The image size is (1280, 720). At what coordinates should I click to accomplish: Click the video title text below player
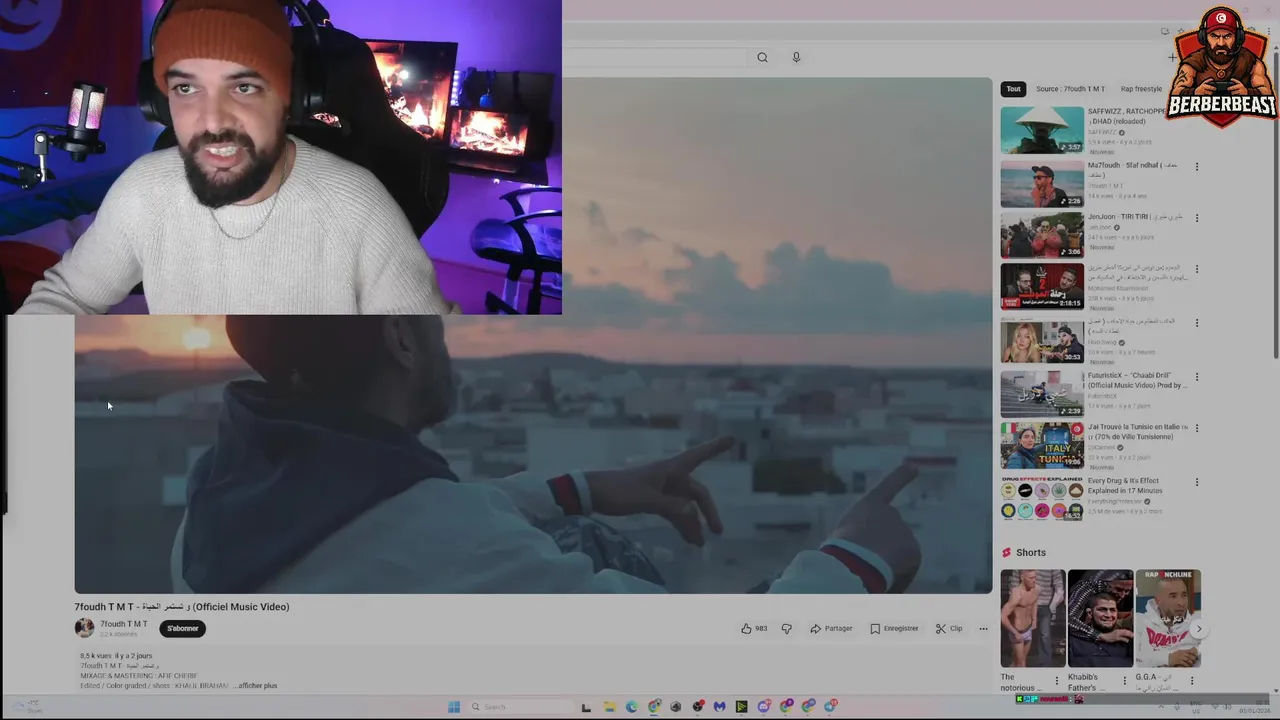coord(182,607)
